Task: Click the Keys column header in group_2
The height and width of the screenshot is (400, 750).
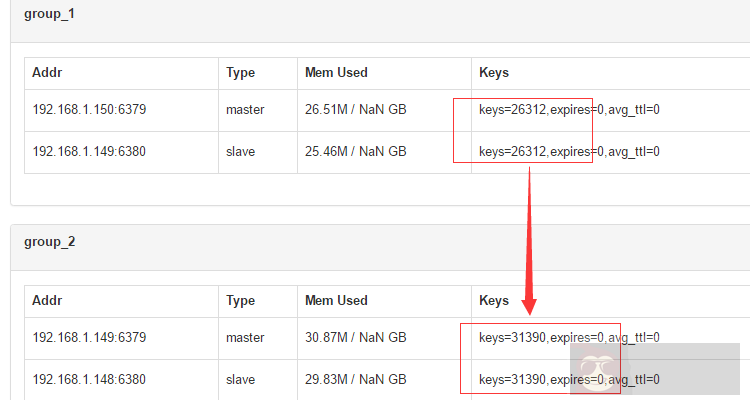Action: click(494, 301)
